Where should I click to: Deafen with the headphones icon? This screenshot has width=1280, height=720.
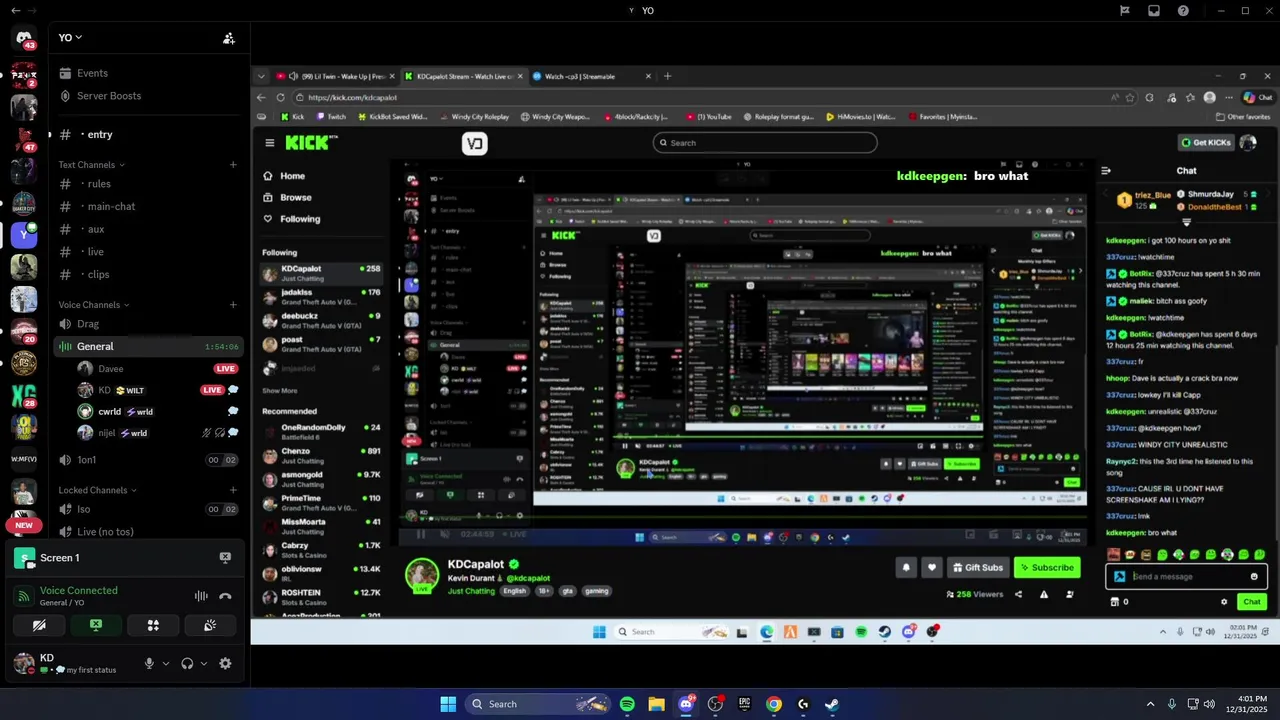187,663
